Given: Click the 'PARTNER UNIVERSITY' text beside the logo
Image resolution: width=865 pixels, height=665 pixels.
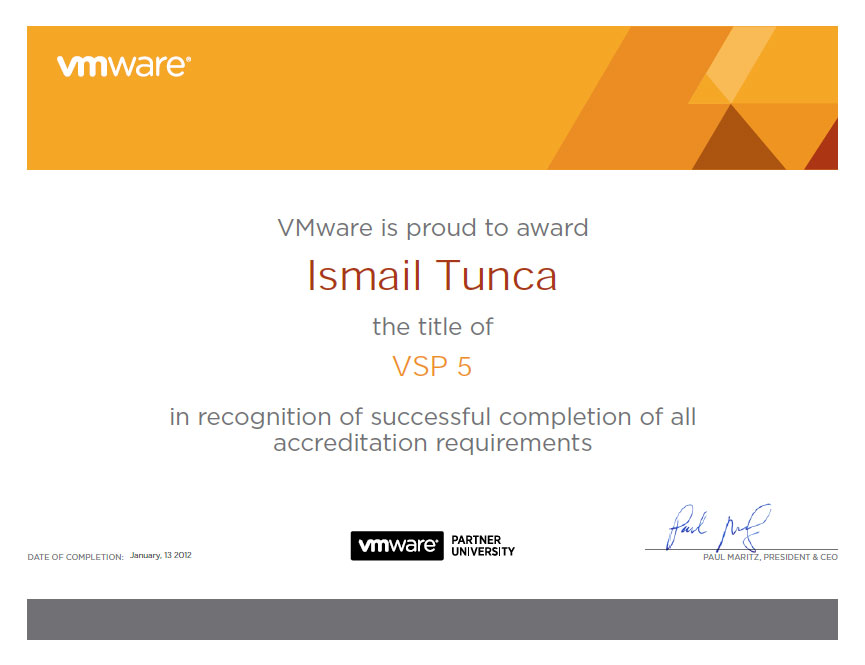Looking at the screenshot, I should pos(483,546).
